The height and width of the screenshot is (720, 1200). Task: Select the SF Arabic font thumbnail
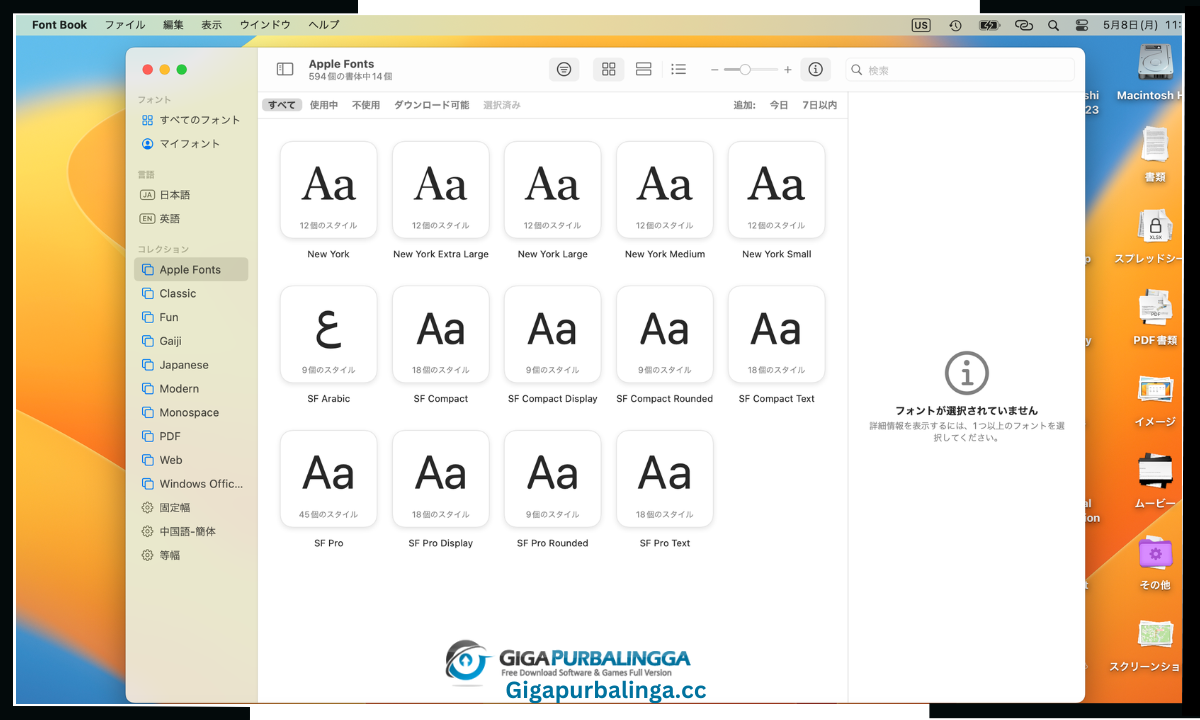(x=329, y=335)
